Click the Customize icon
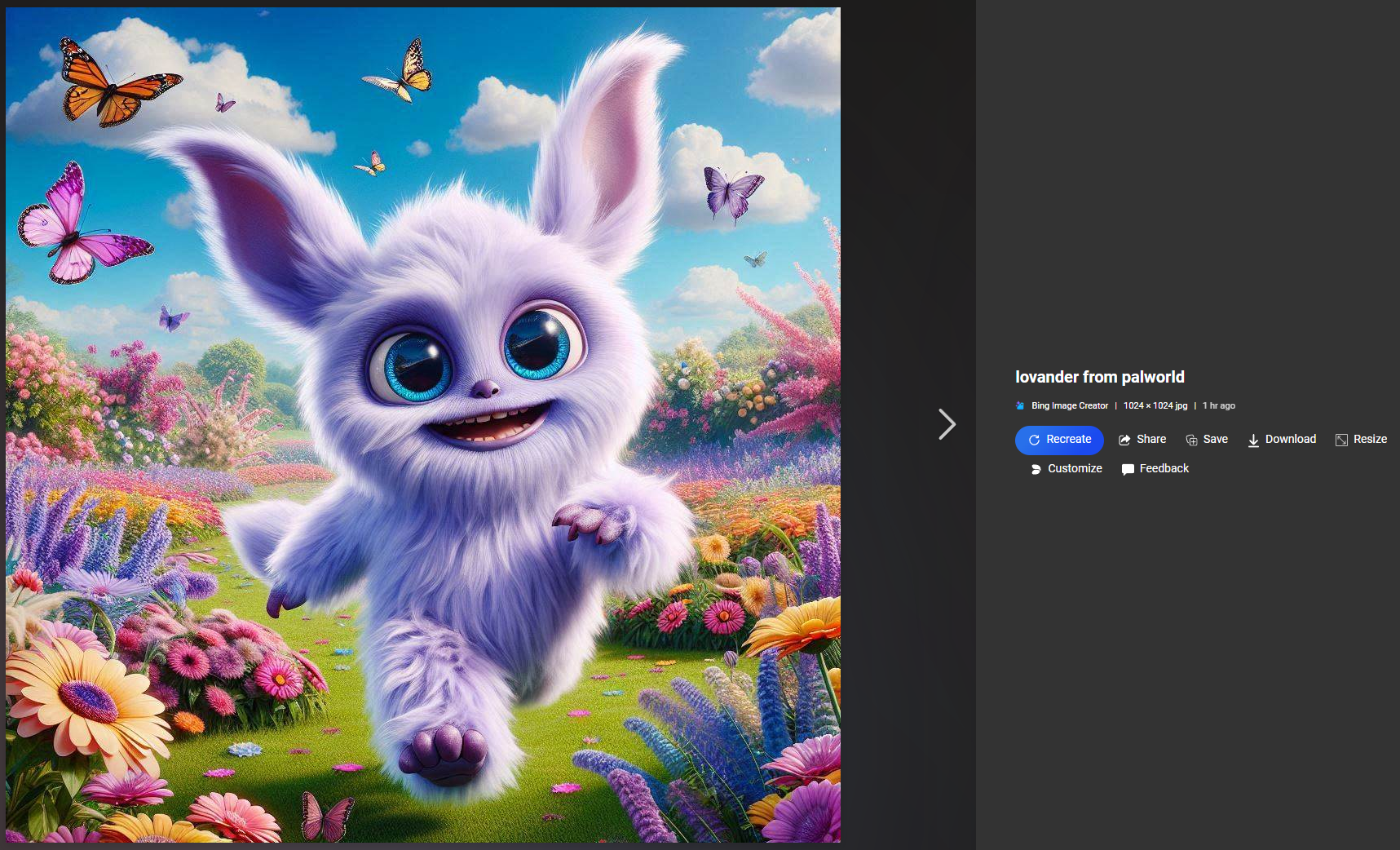1400x850 pixels. (1036, 469)
